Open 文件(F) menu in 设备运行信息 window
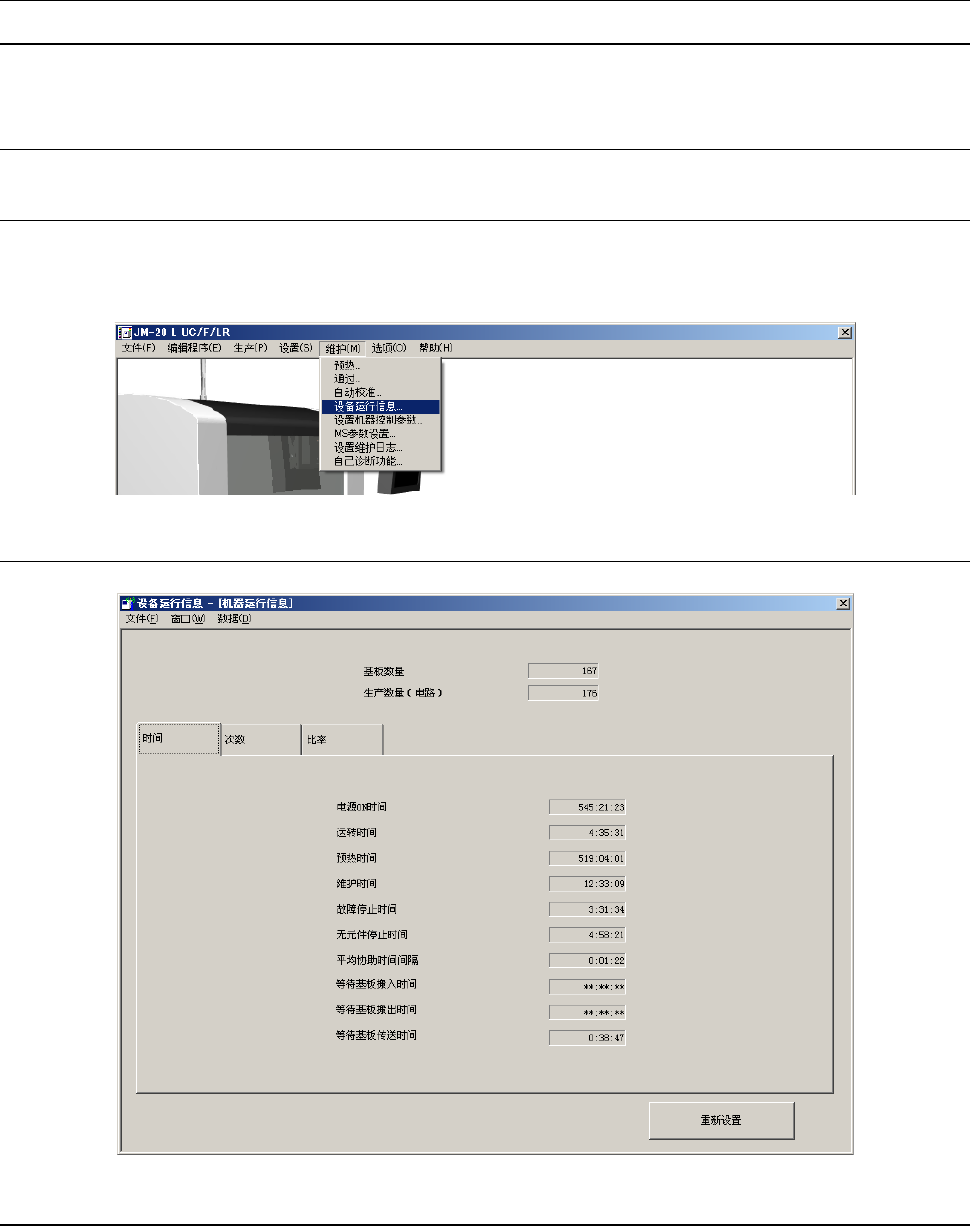Image resolution: width=970 pixels, height=1226 pixels. (x=142, y=619)
